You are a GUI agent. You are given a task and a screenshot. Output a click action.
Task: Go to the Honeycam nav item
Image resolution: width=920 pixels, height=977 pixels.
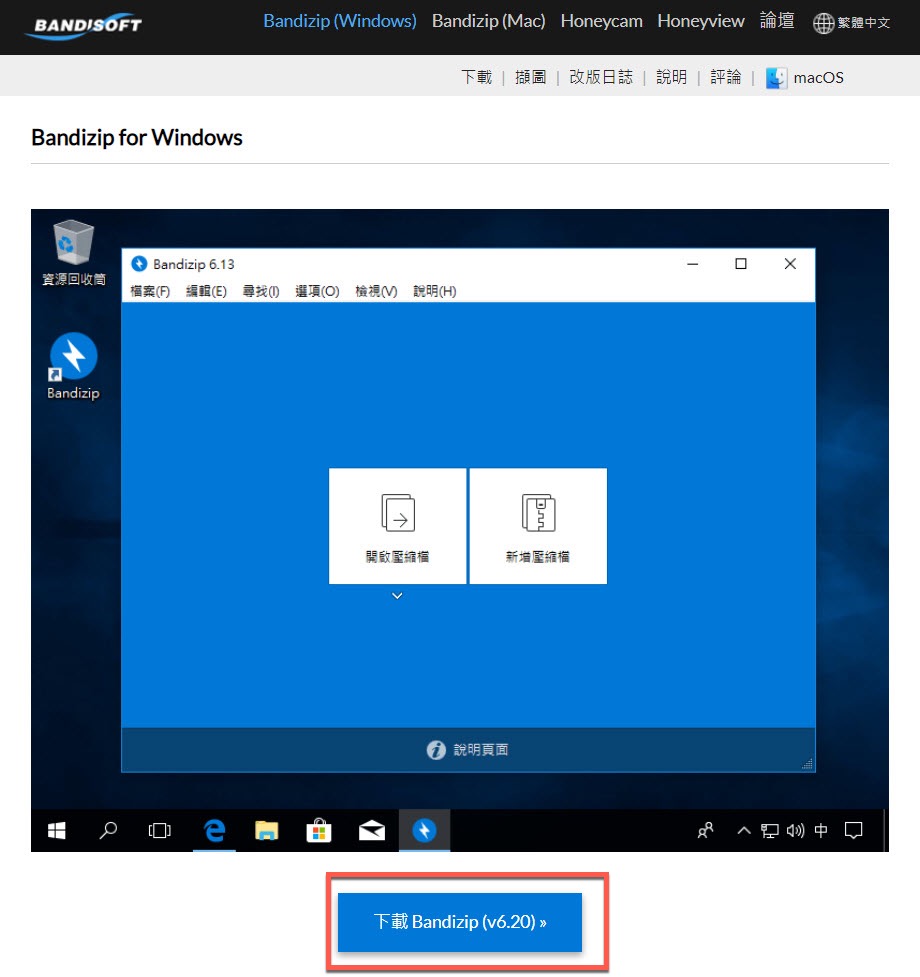(602, 21)
